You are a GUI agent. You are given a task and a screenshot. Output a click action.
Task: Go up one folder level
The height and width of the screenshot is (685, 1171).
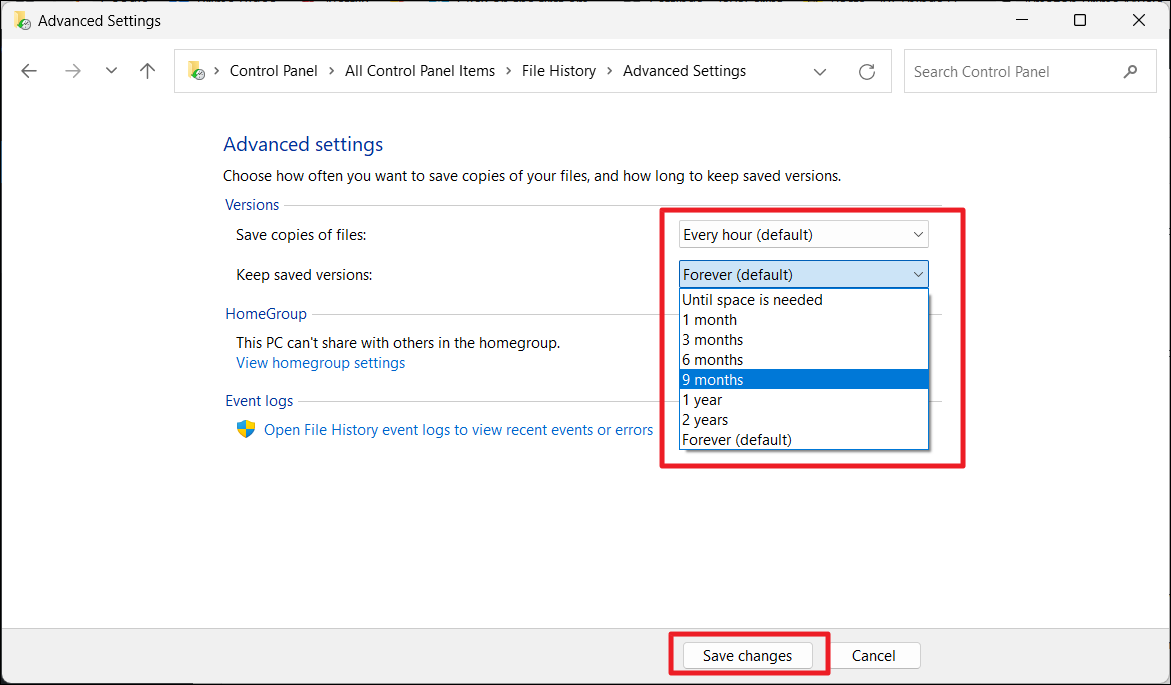tap(148, 71)
